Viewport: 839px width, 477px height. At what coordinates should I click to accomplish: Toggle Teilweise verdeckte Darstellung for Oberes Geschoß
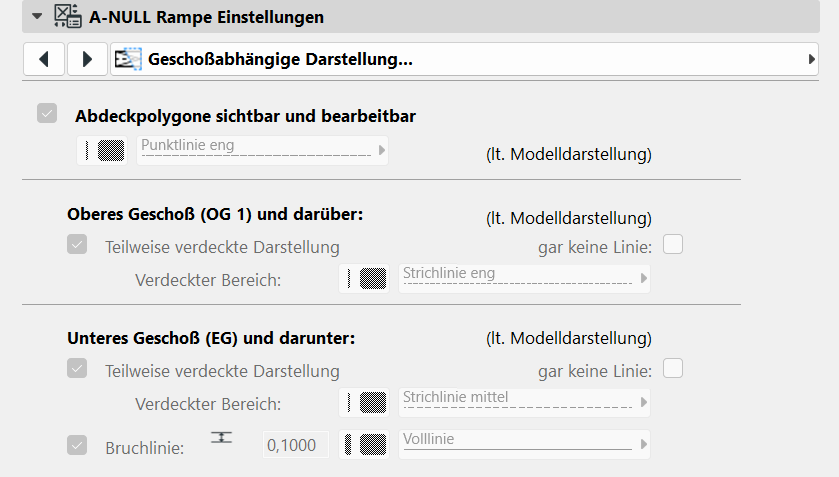coord(77,245)
